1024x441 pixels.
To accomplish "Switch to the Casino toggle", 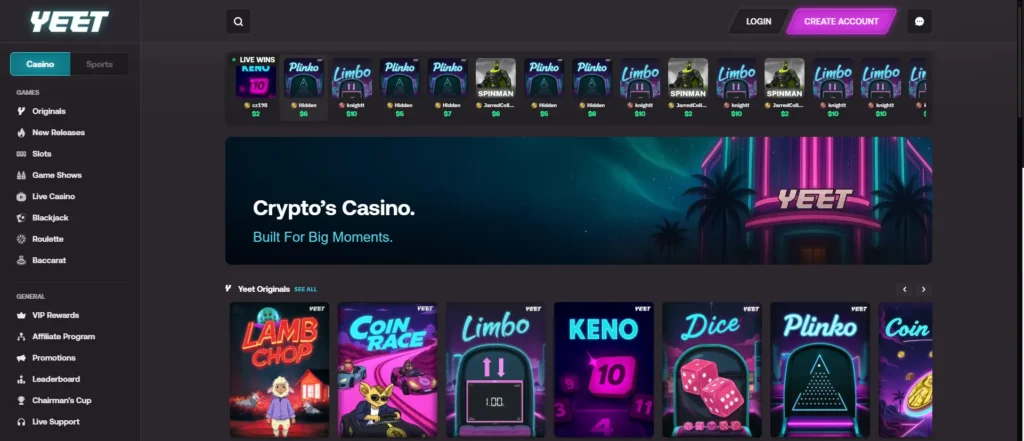I will pos(40,64).
